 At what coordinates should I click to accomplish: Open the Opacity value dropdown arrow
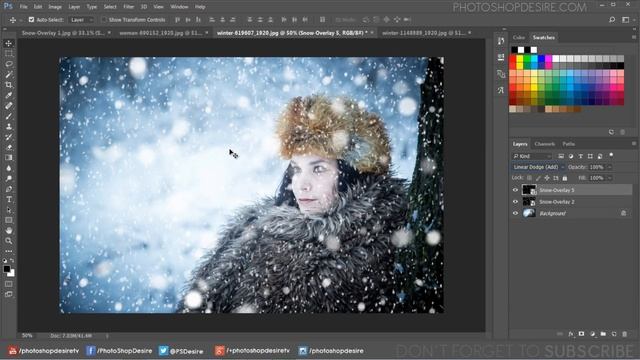pyautogui.click(x=610, y=167)
